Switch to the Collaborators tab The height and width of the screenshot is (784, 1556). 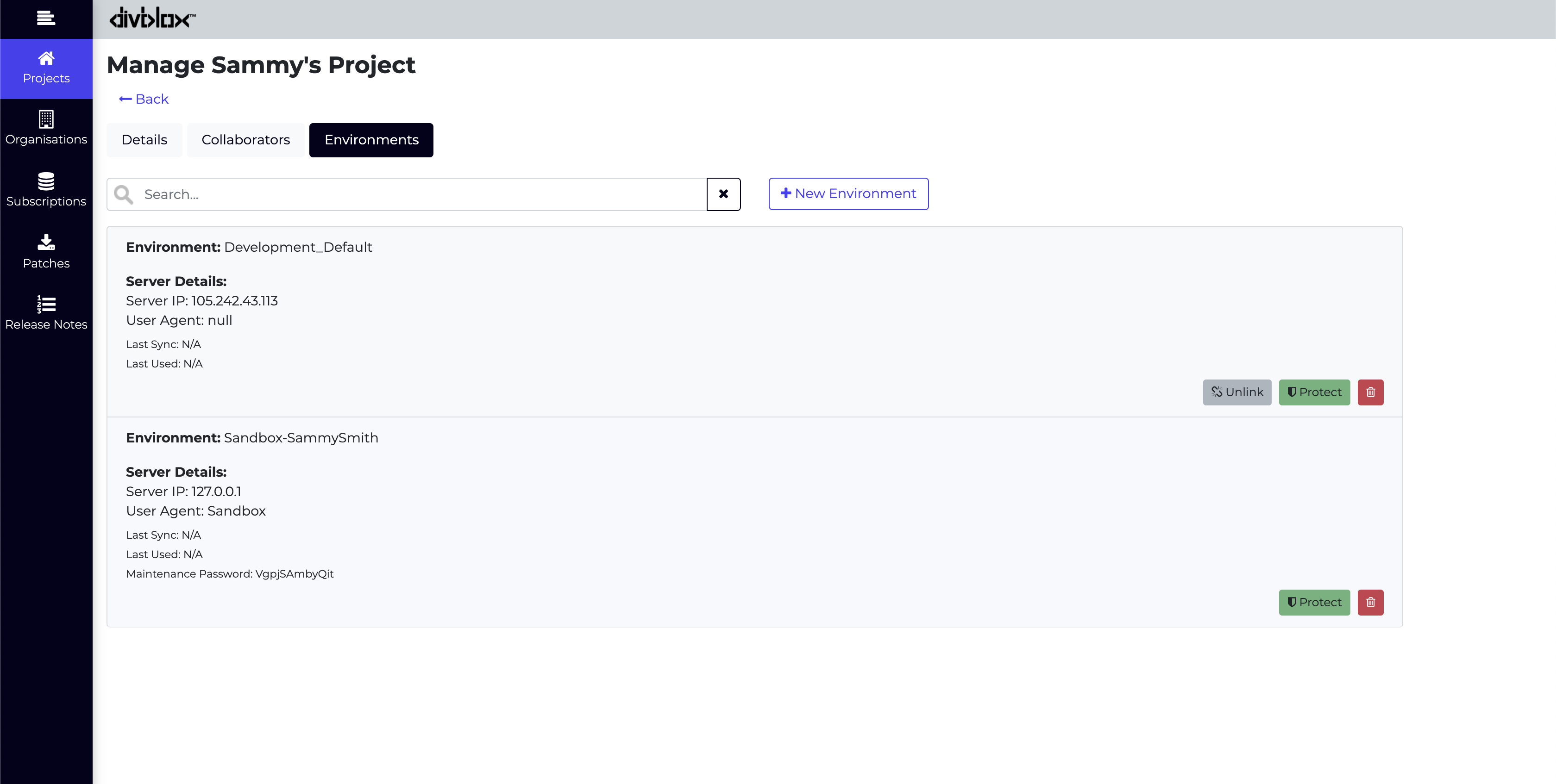[246, 140]
